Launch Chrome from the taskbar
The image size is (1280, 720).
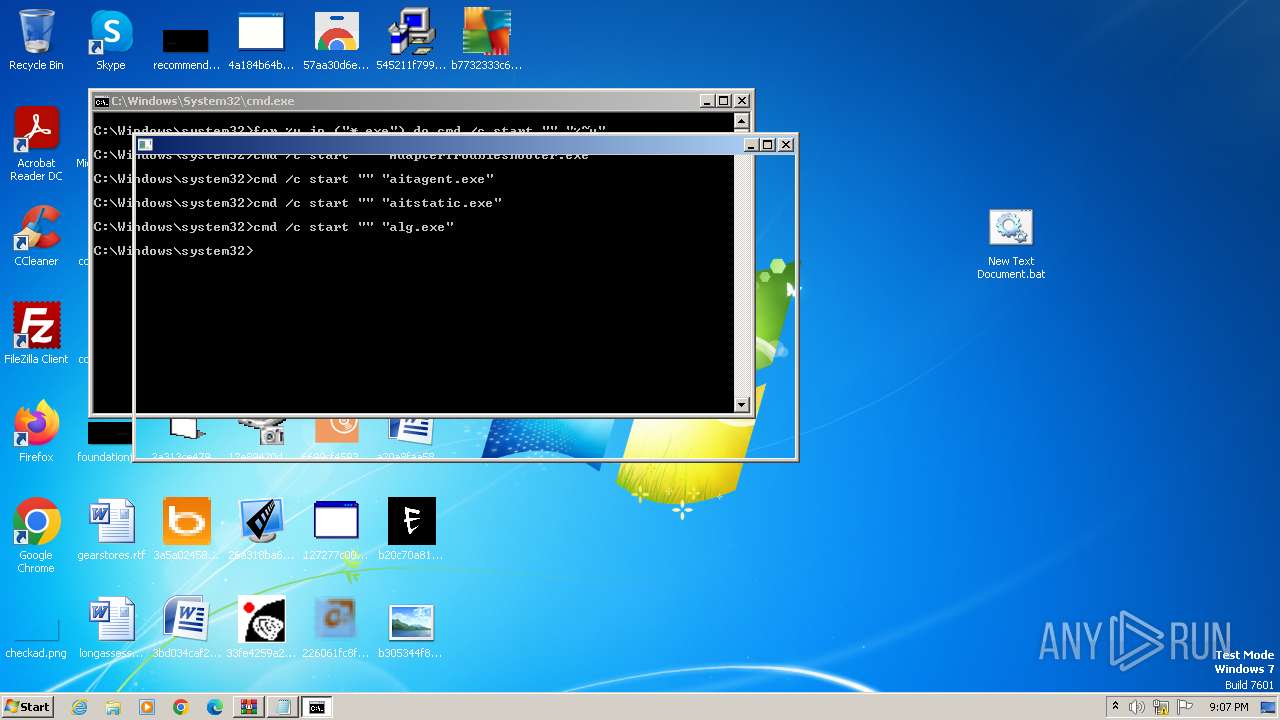pos(181,707)
